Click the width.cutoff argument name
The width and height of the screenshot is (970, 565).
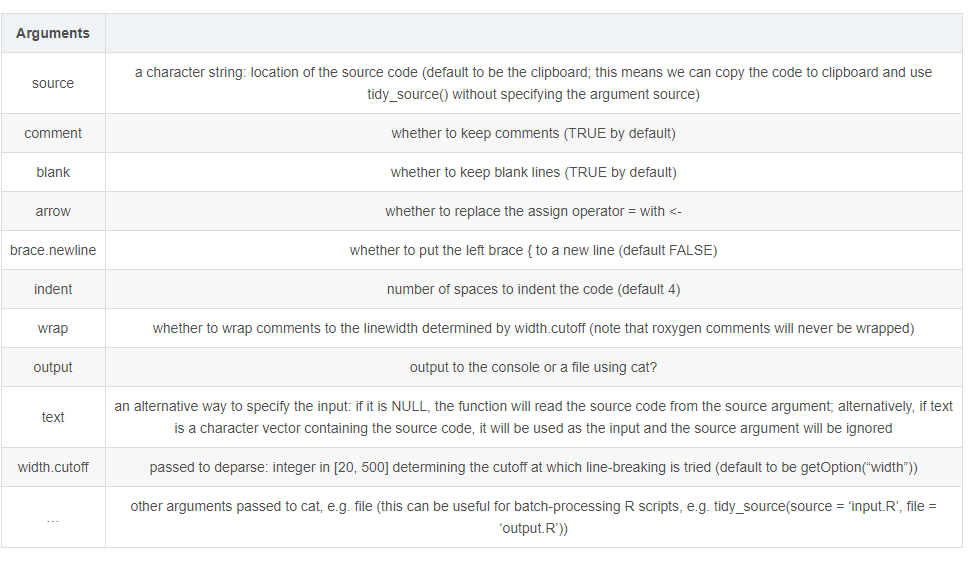[53, 467]
